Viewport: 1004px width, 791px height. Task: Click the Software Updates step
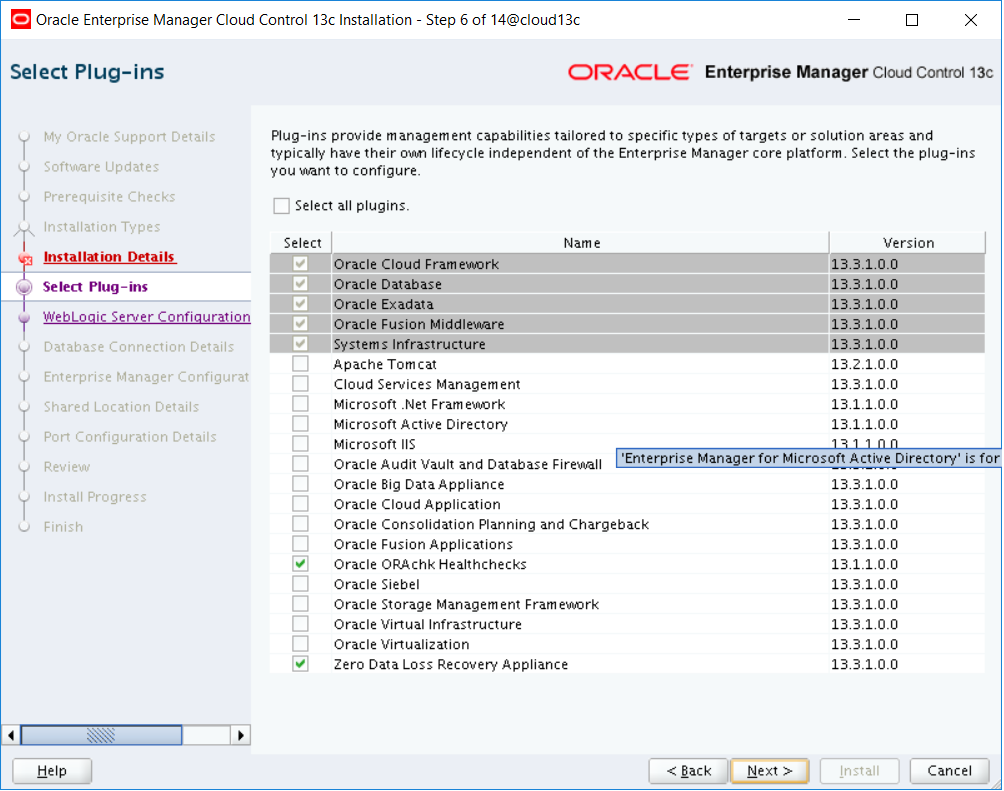click(101, 167)
